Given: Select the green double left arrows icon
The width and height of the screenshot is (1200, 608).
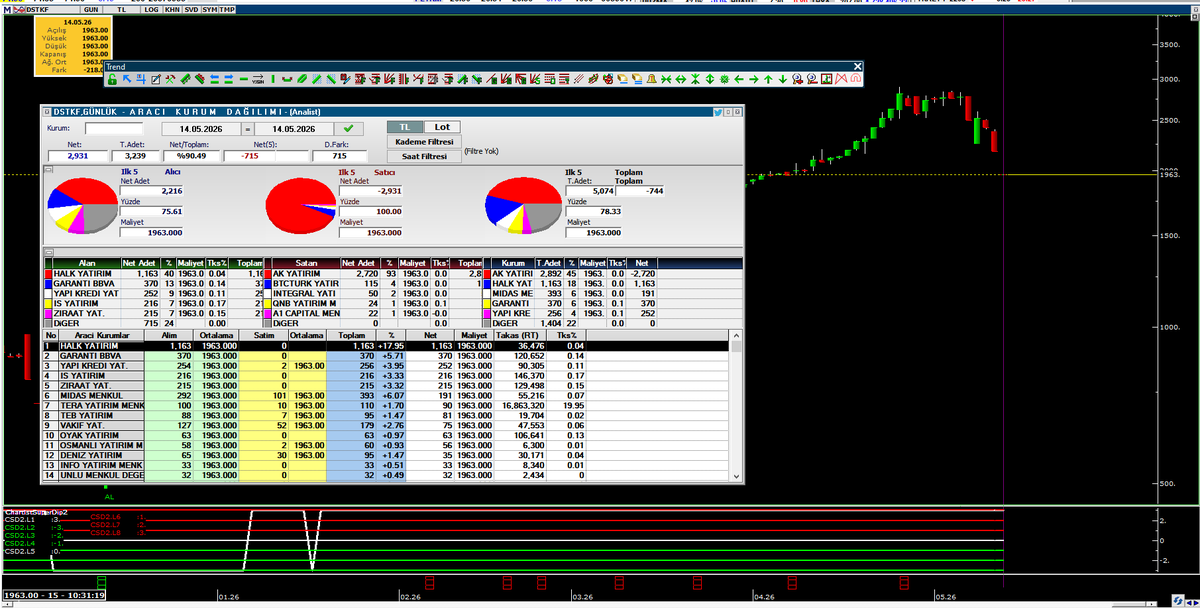Looking at the screenshot, I should point(214,79).
